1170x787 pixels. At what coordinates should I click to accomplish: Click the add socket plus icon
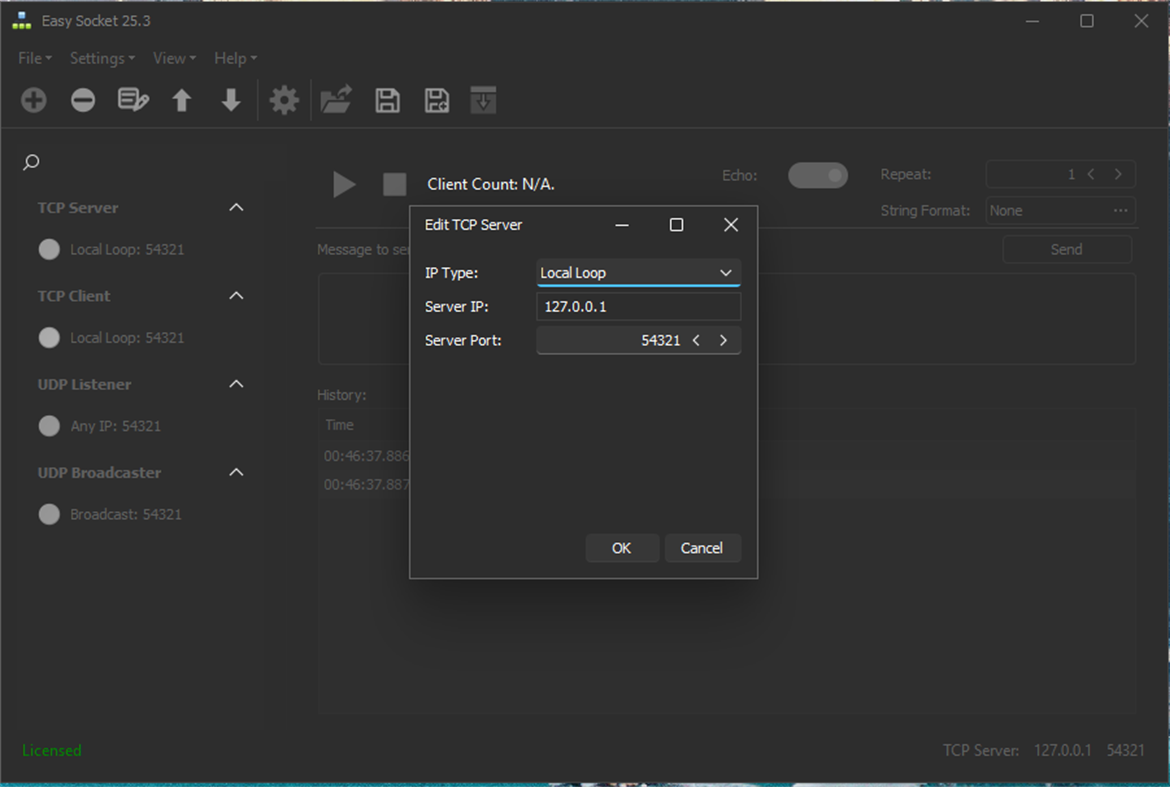click(x=34, y=100)
